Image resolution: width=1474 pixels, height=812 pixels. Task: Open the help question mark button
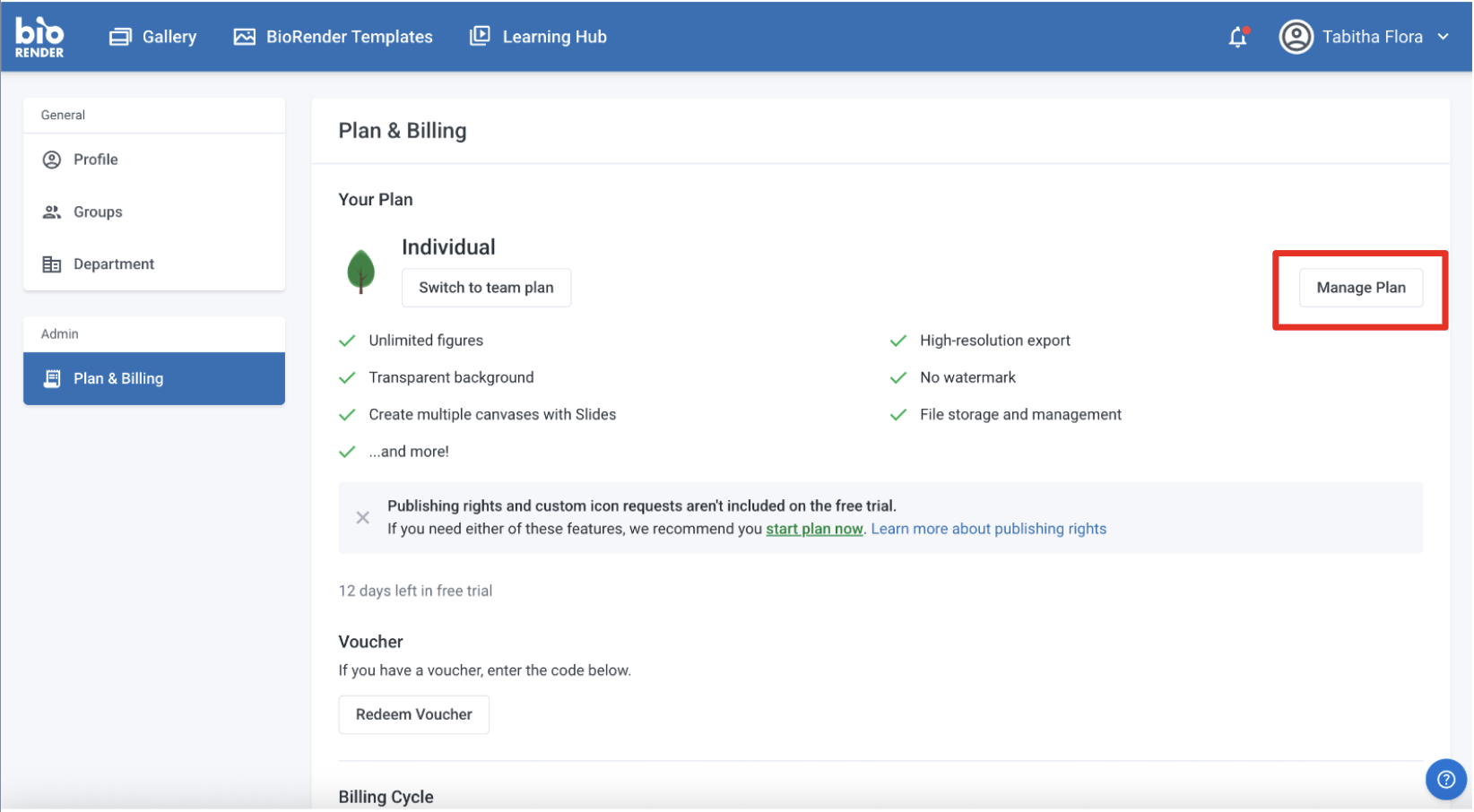[x=1445, y=780]
